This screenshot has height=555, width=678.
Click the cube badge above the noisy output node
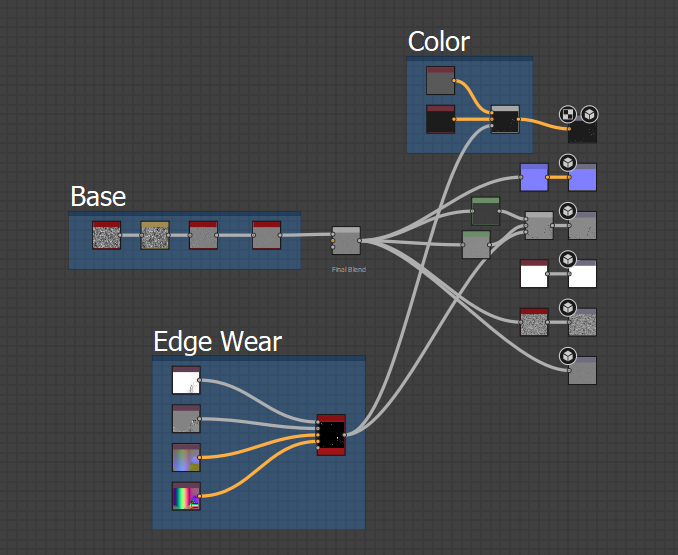568,308
